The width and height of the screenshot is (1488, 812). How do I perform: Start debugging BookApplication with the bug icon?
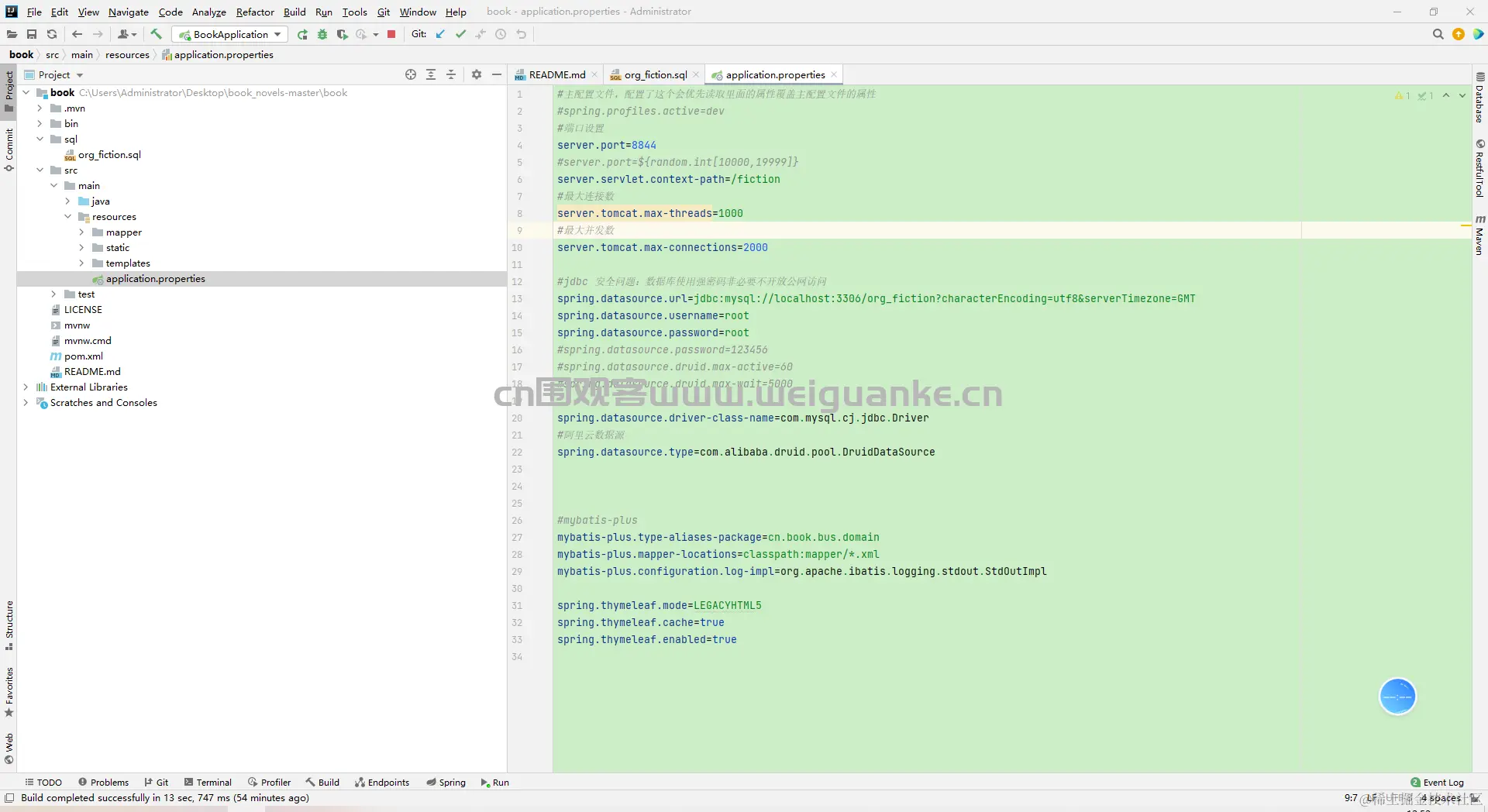tap(322, 34)
